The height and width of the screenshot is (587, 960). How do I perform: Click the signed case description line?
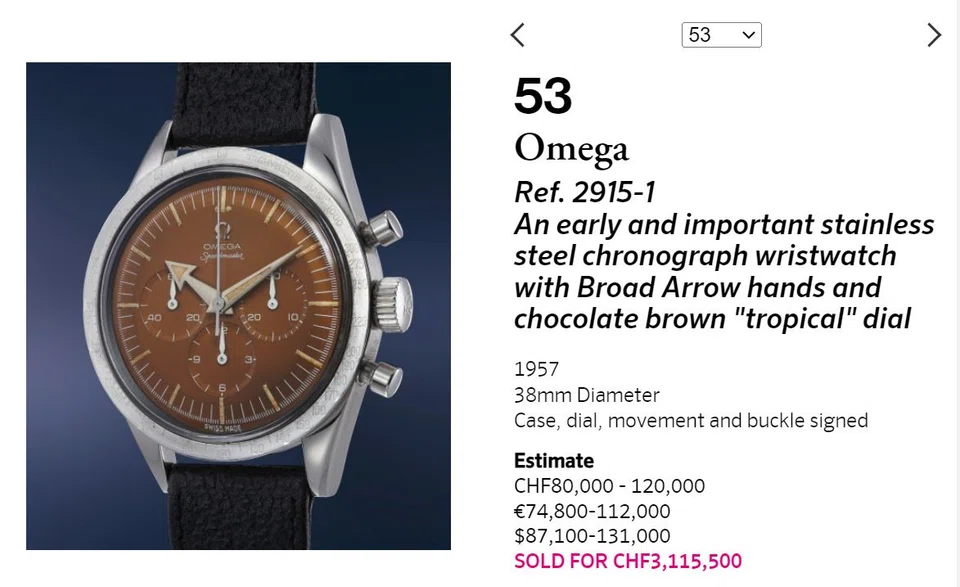(690, 420)
